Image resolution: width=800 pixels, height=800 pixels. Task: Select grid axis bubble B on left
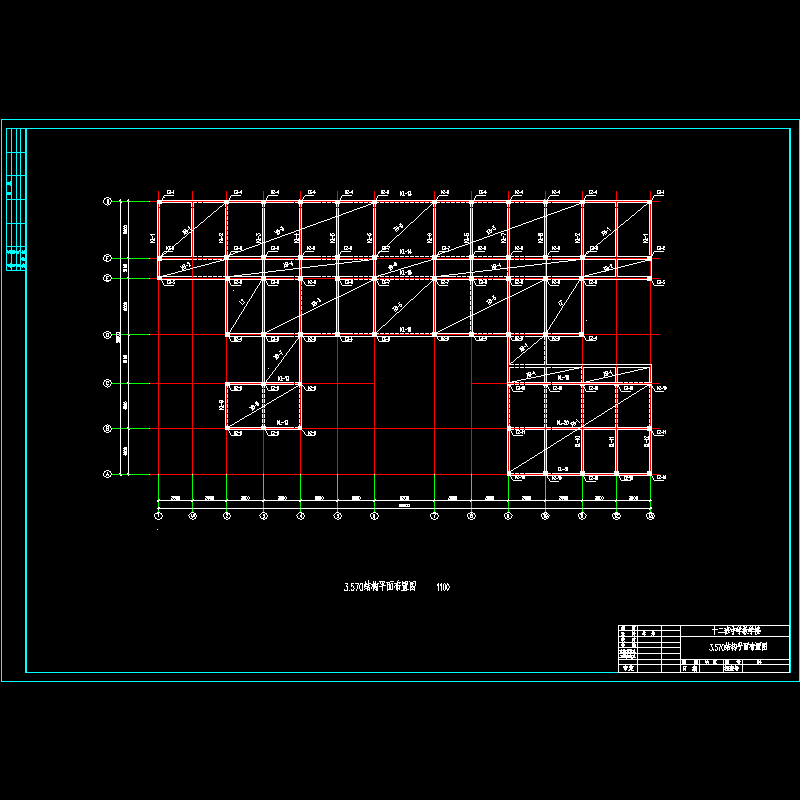tap(107, 429)
